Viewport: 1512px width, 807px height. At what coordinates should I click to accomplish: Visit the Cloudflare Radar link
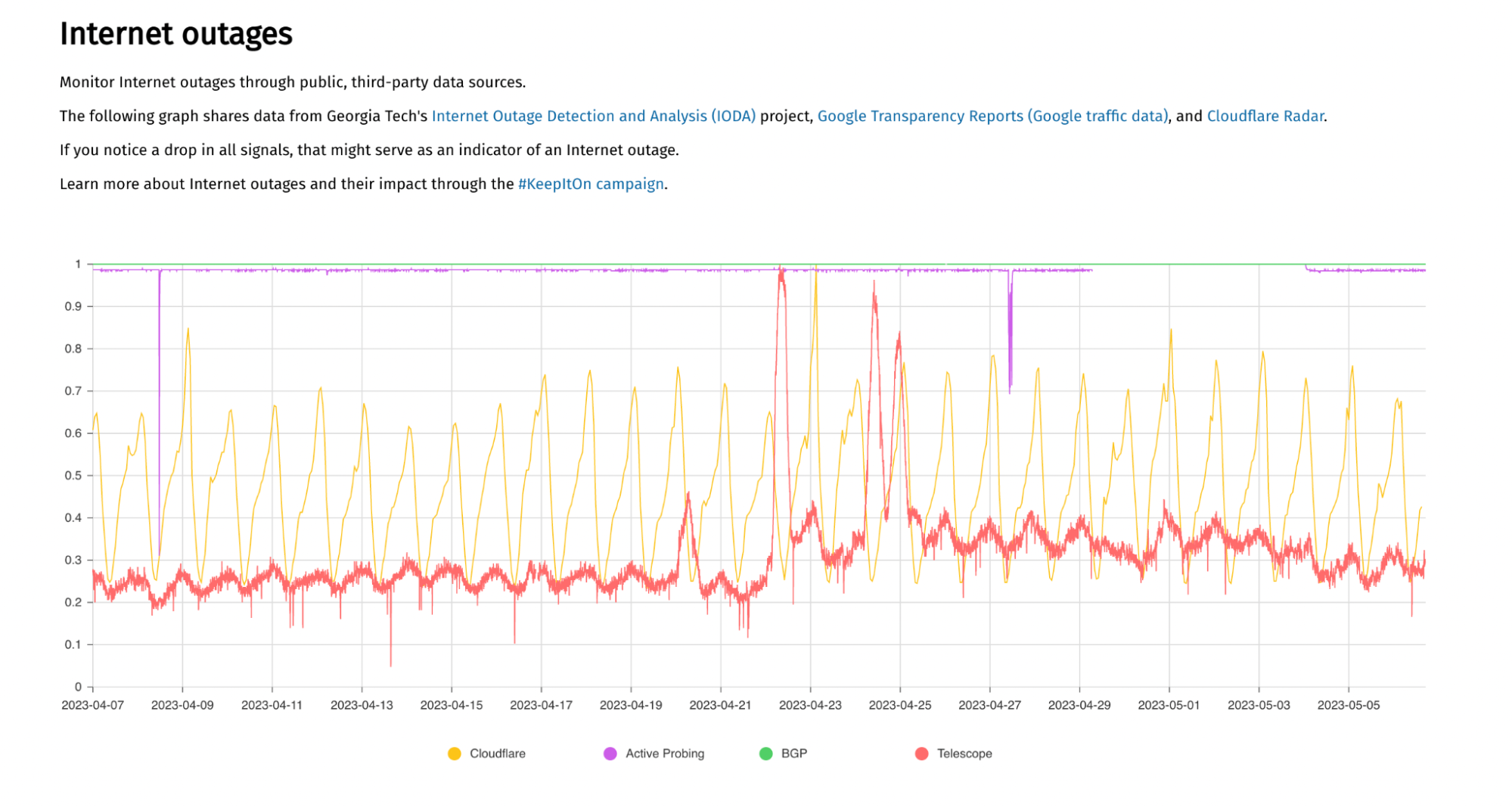(1265, 116)
